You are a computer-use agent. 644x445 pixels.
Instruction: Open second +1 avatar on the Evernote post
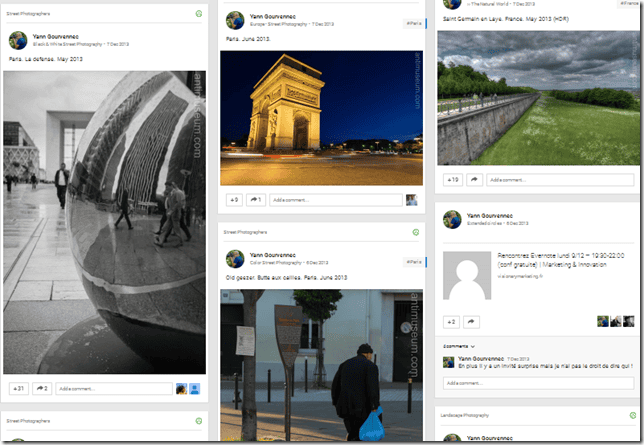pyautogui.click(x=616, y=321)
